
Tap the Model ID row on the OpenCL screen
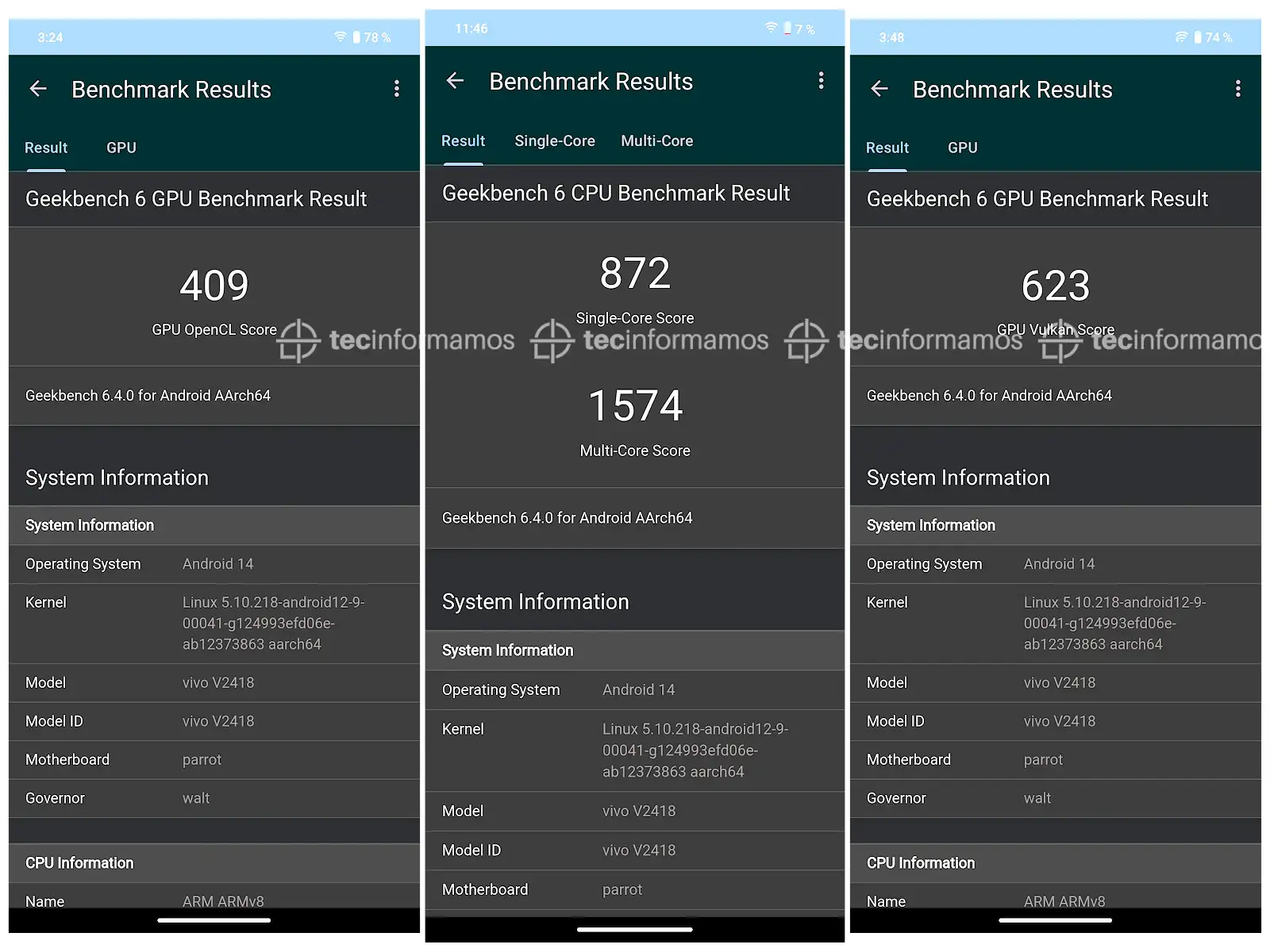[x=214, y=721]
